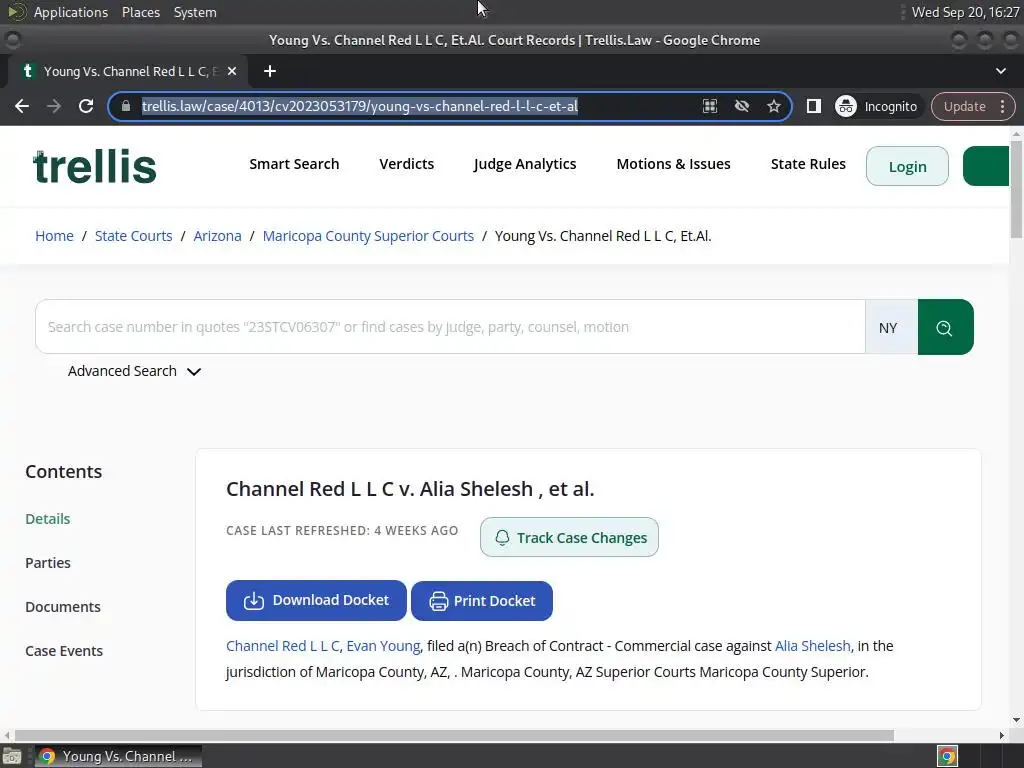1024x768 pixels.
Task: Click the "Channel Red L L C v. Alia Shelesh" heading
Action: click(x=410, y=489)
